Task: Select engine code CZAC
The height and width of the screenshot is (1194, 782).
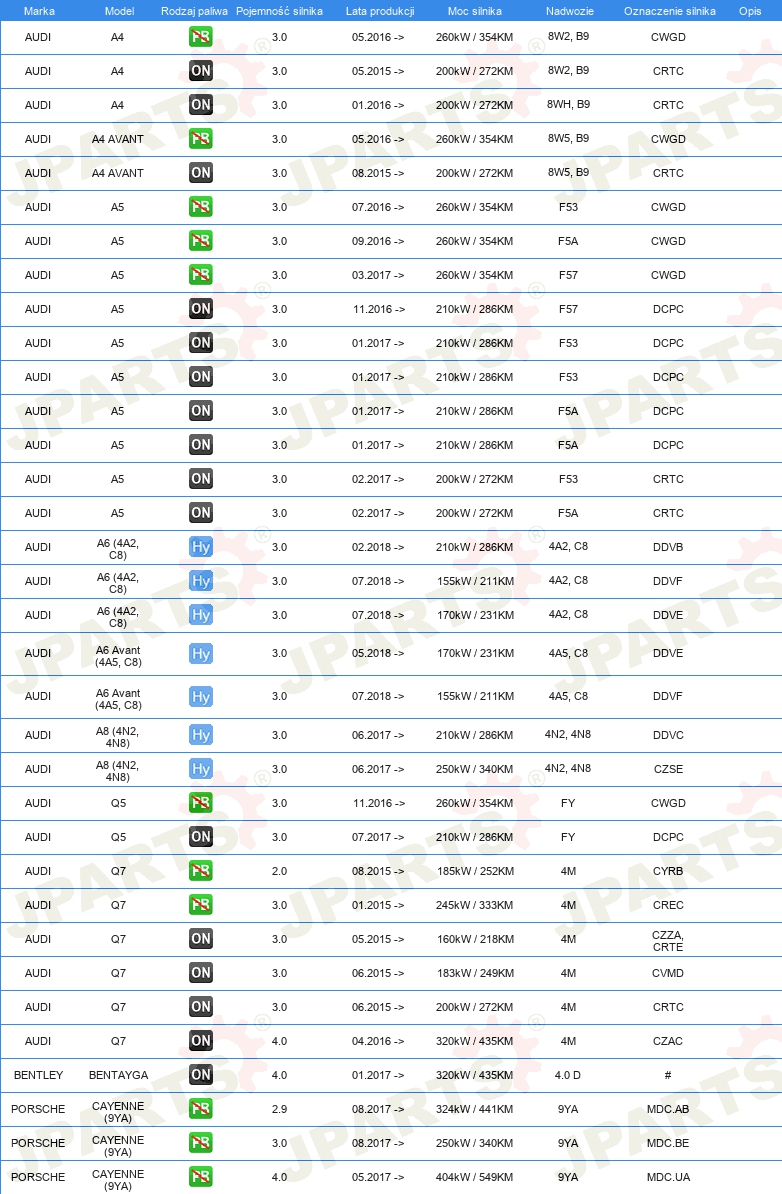Action: (x=668, y=1041)
